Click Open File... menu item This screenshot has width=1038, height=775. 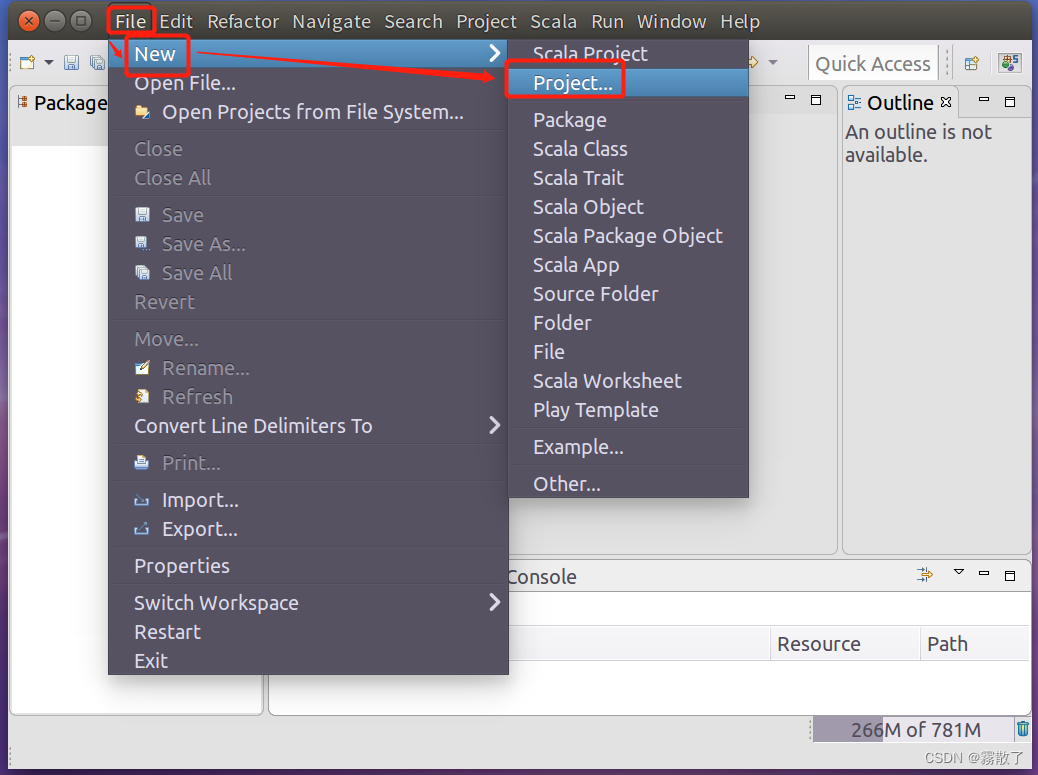tap(308, 83)
